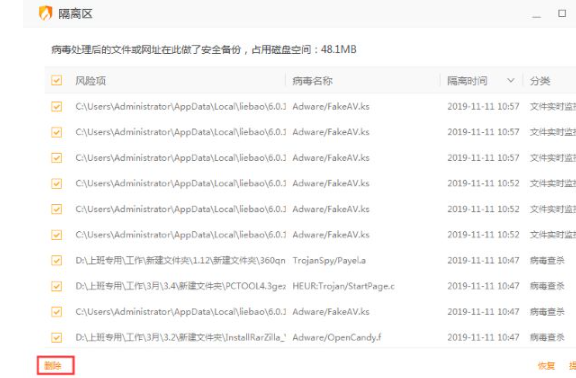
Task: Select the TrojanSpy/Payel.a virus name
Action: (x=329, y=260)
